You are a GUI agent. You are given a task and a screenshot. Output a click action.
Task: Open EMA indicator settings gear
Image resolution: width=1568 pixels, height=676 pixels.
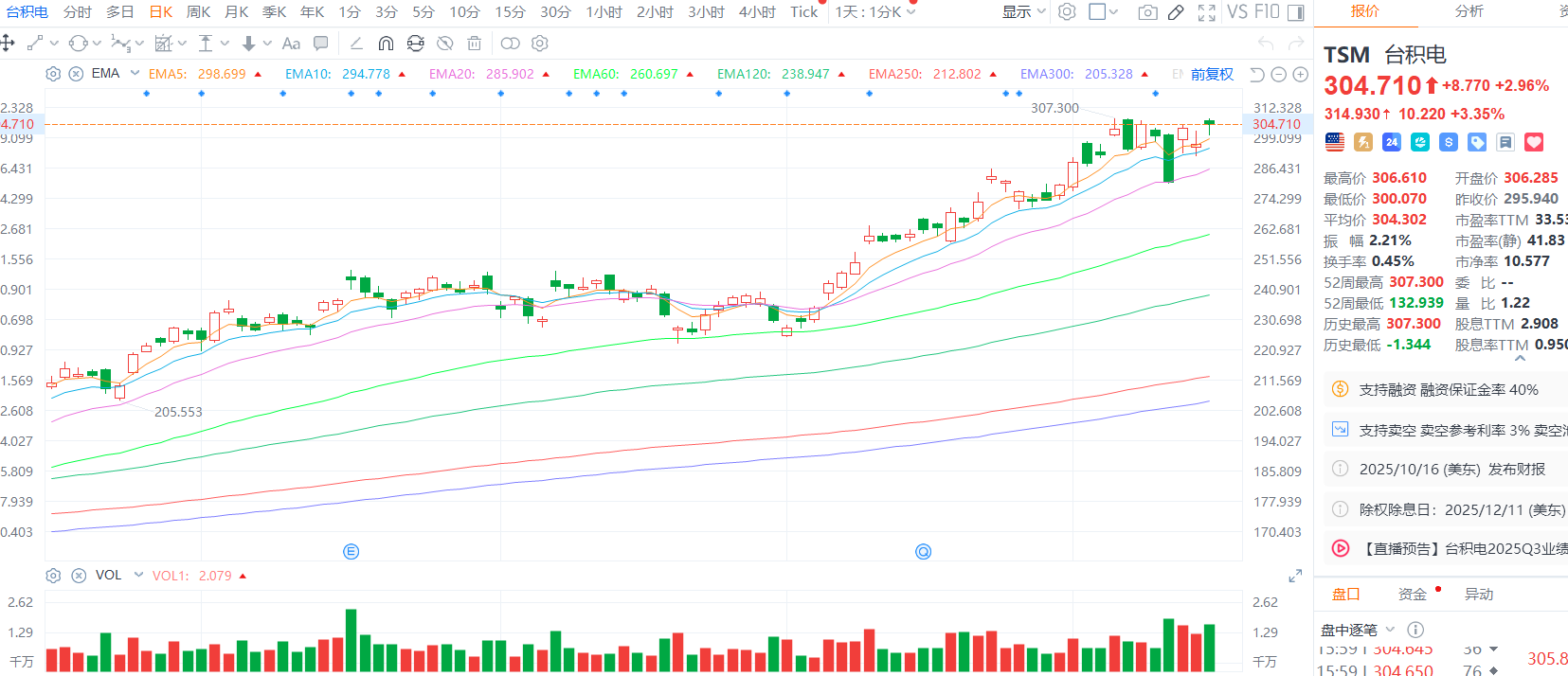(x=53, y=74)
